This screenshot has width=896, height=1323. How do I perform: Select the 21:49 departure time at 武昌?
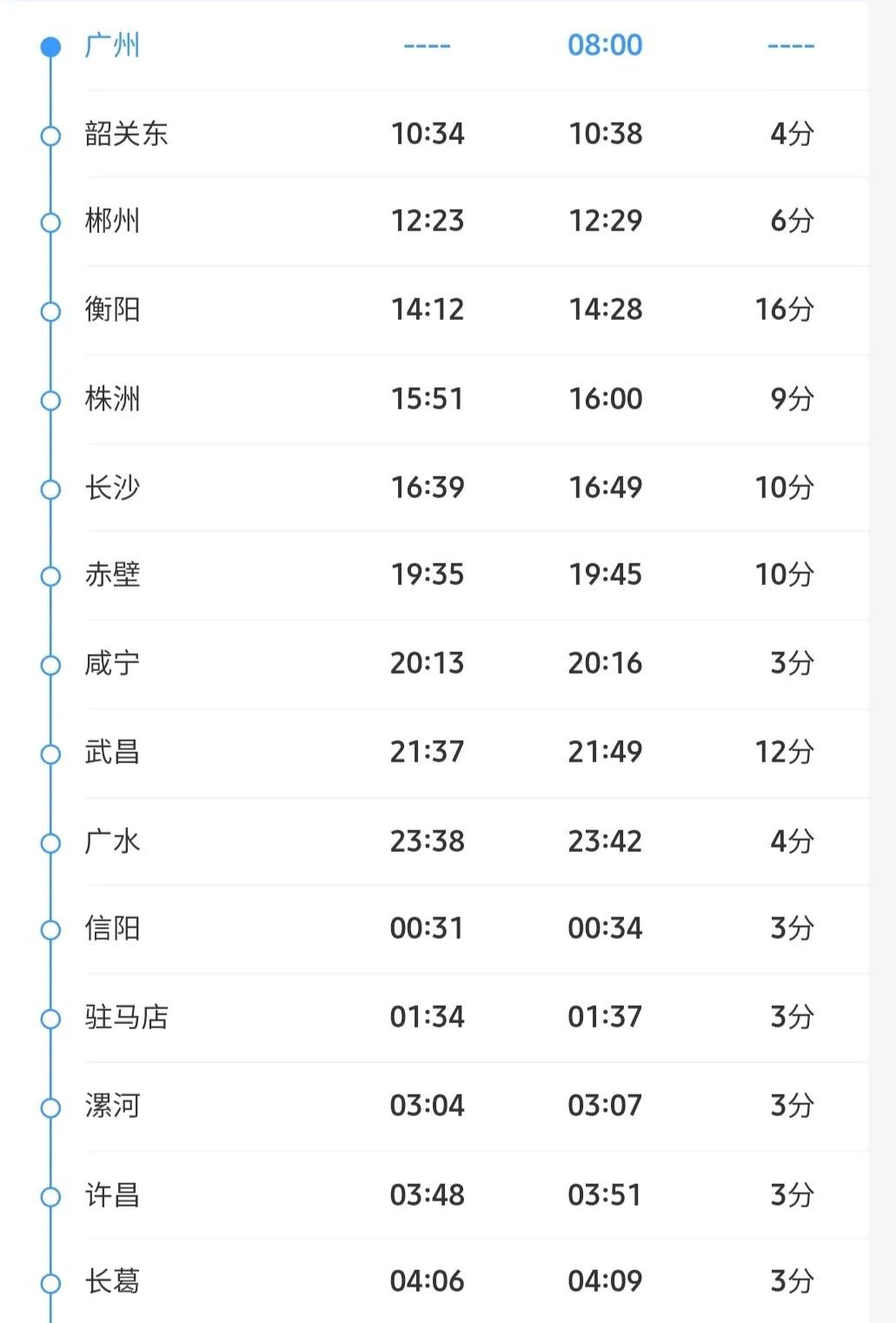tap(605, 752)
